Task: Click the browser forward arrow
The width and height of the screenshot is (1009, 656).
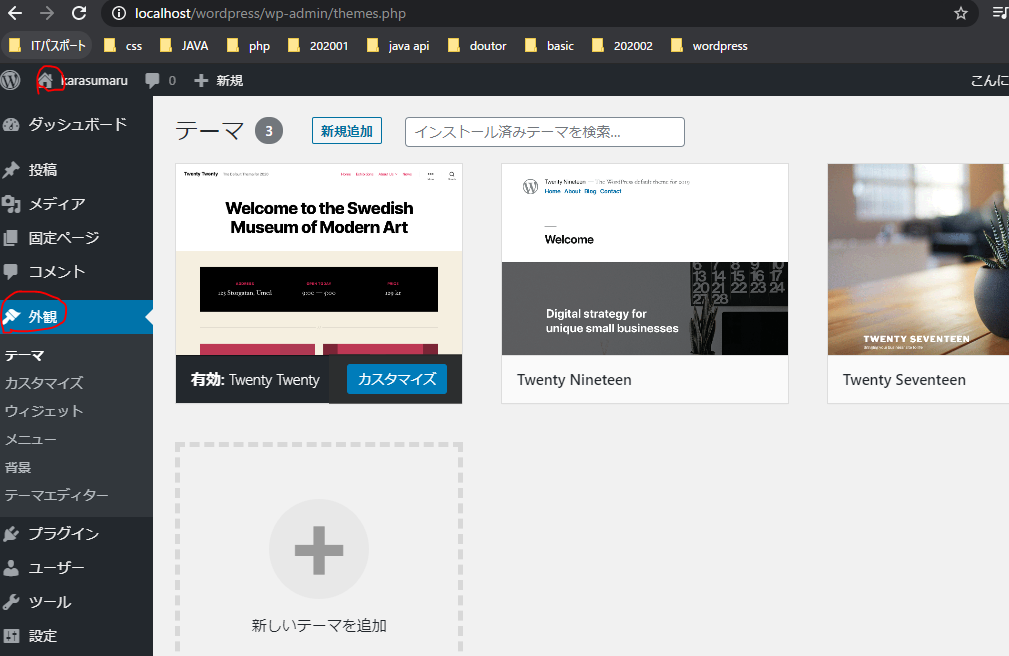Action: point(47,13)
